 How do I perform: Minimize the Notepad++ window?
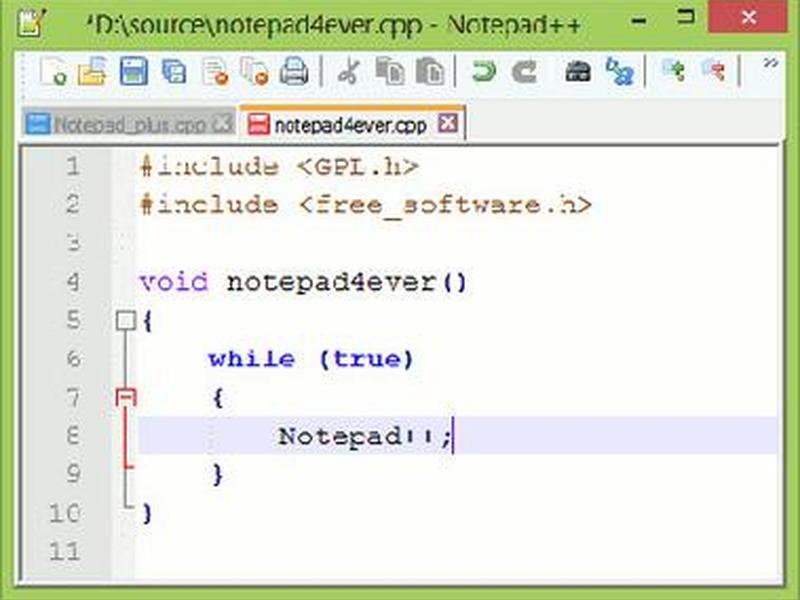638,21
